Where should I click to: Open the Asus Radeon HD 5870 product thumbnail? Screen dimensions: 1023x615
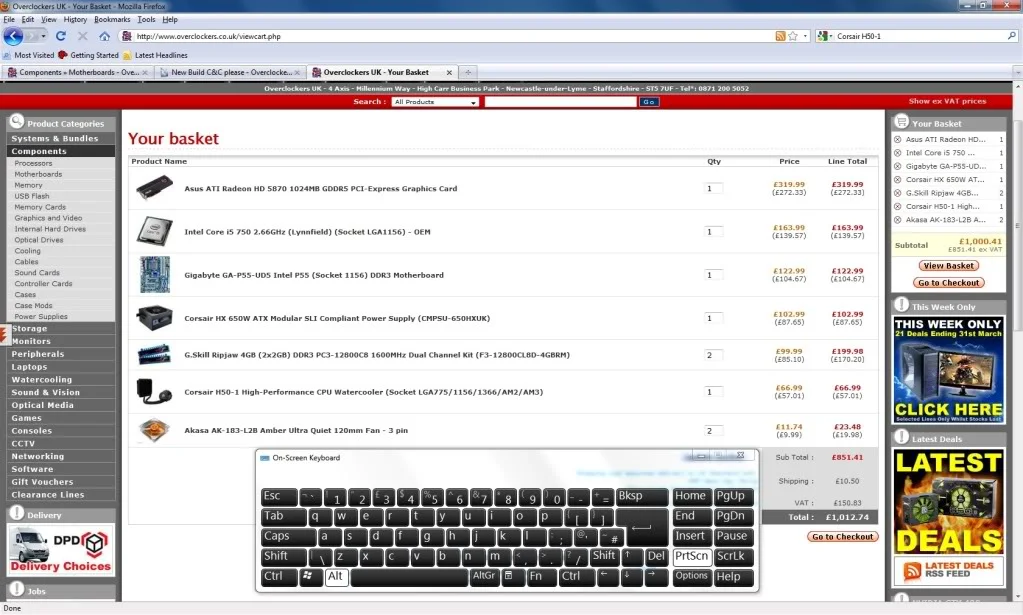pyautogui.click(x=155, y=188)
